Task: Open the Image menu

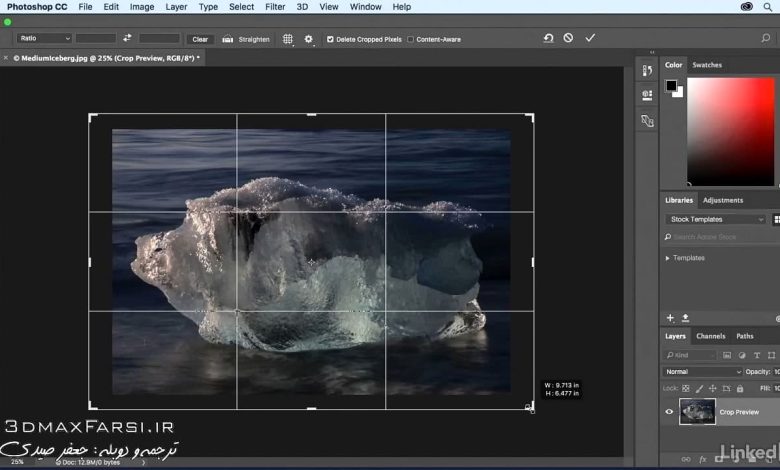Action: (x=142, y=7)
